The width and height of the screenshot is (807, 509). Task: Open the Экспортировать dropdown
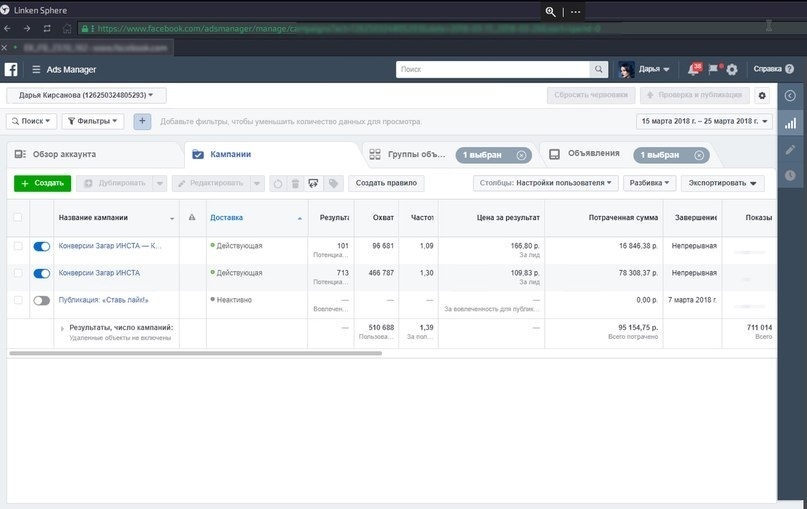723,183
